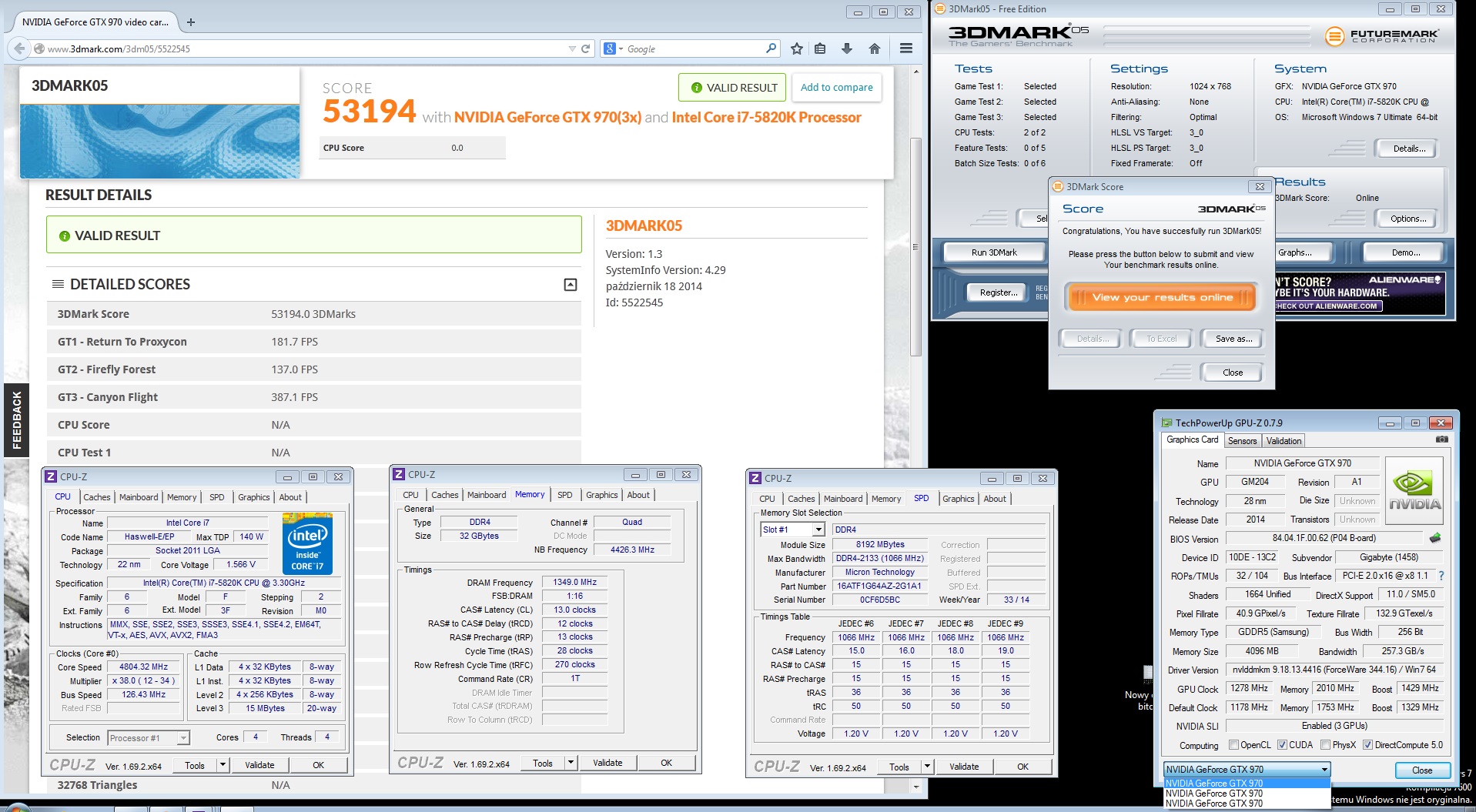
Task: Click the Valid Result badge near score
Action: pyautogui.click(x=732, y=88)
